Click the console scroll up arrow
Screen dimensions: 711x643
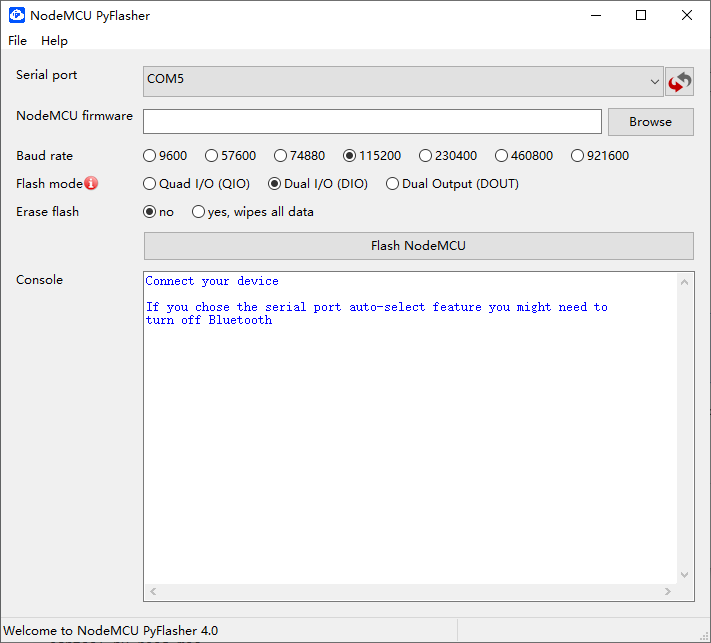(x=685, y=282)
